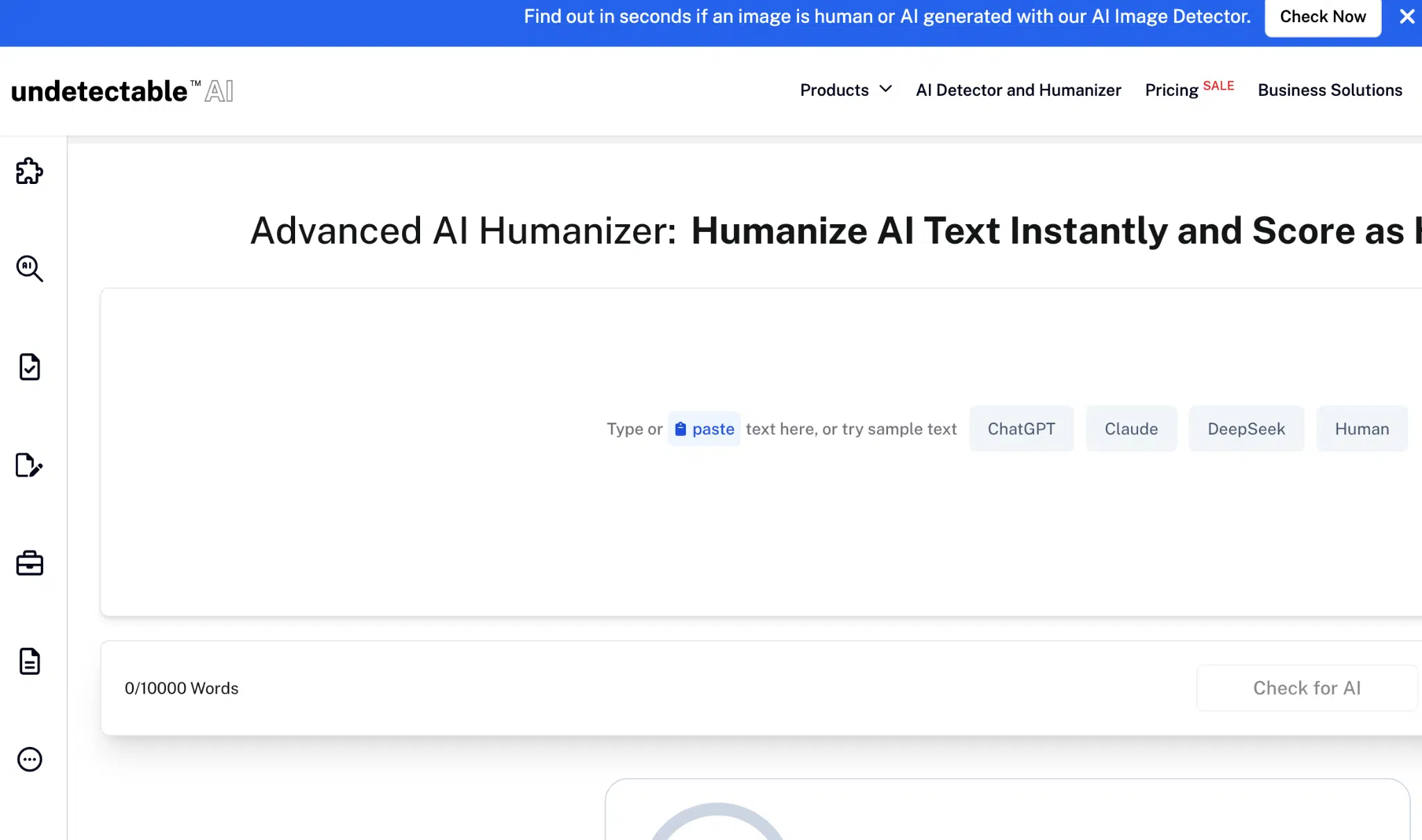Open the document checker icon in sidebar
This screenshot has height=840, width=1422.
click(x=28, y=368)
